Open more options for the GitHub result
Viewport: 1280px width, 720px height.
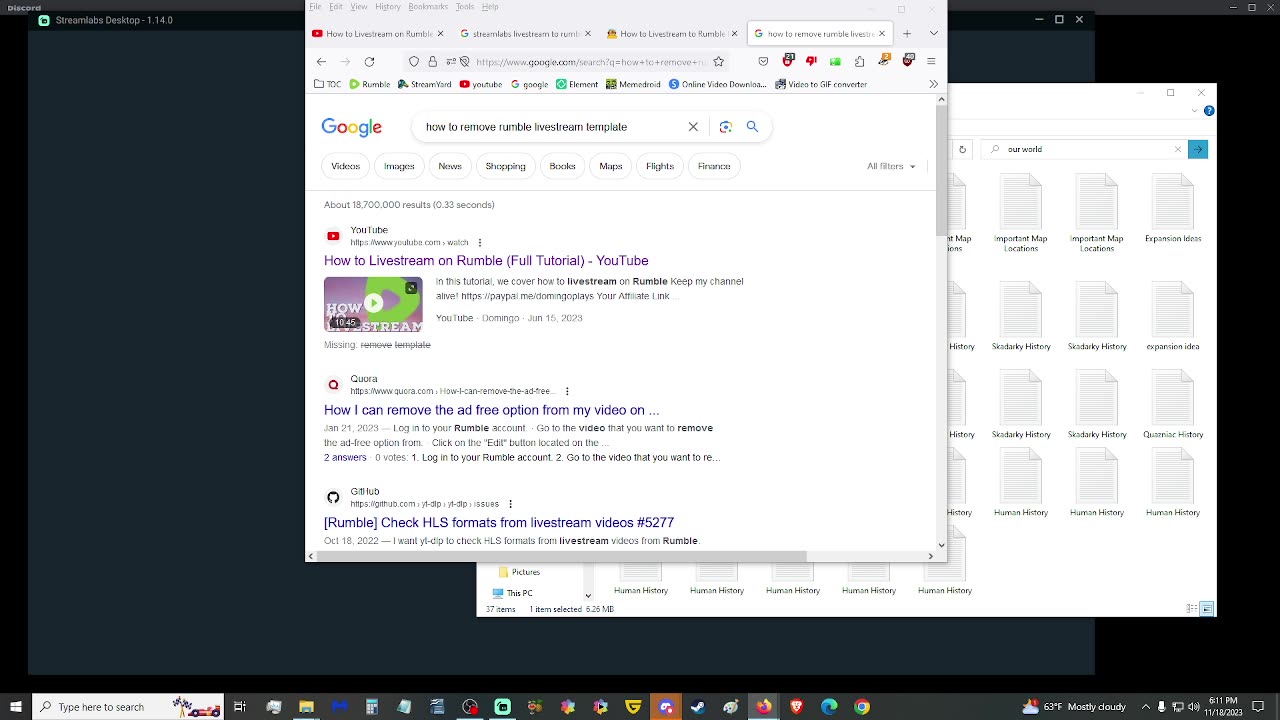pyautogui.click(x=510, y=504)
